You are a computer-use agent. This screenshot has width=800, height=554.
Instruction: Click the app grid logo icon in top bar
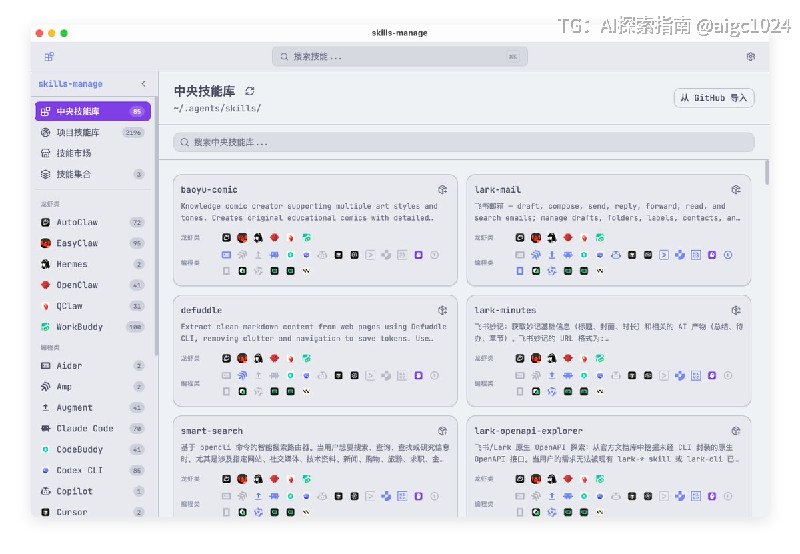click(x=49, y=57)
